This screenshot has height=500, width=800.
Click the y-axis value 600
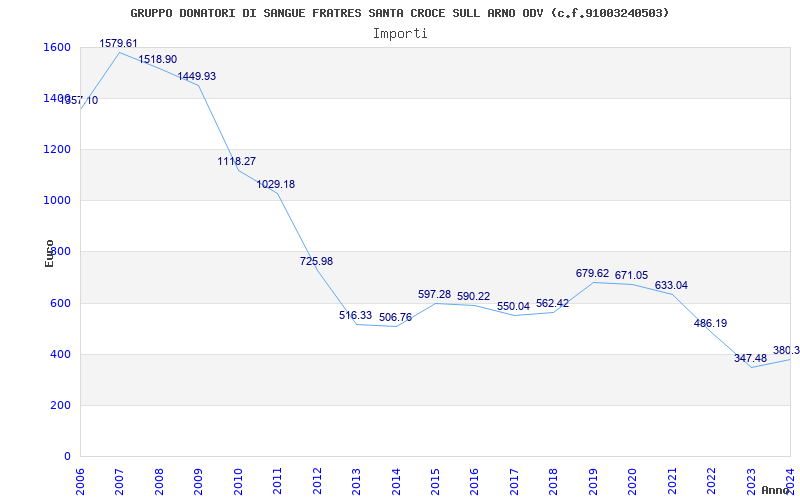point(61,303)
